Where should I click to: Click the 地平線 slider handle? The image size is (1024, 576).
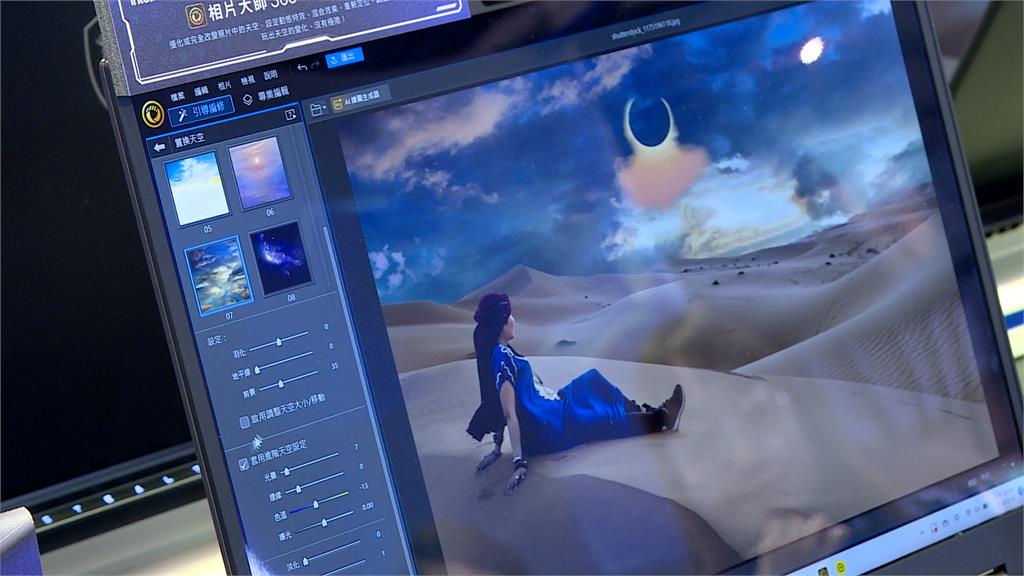(257, 370)
